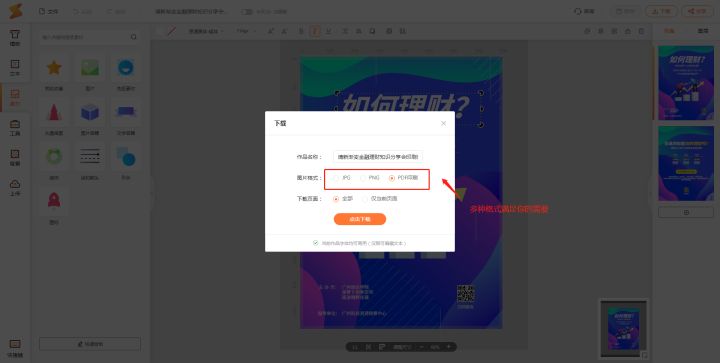Click the add page plus button
Screen dimensions: 720x363
coord(686,212)
